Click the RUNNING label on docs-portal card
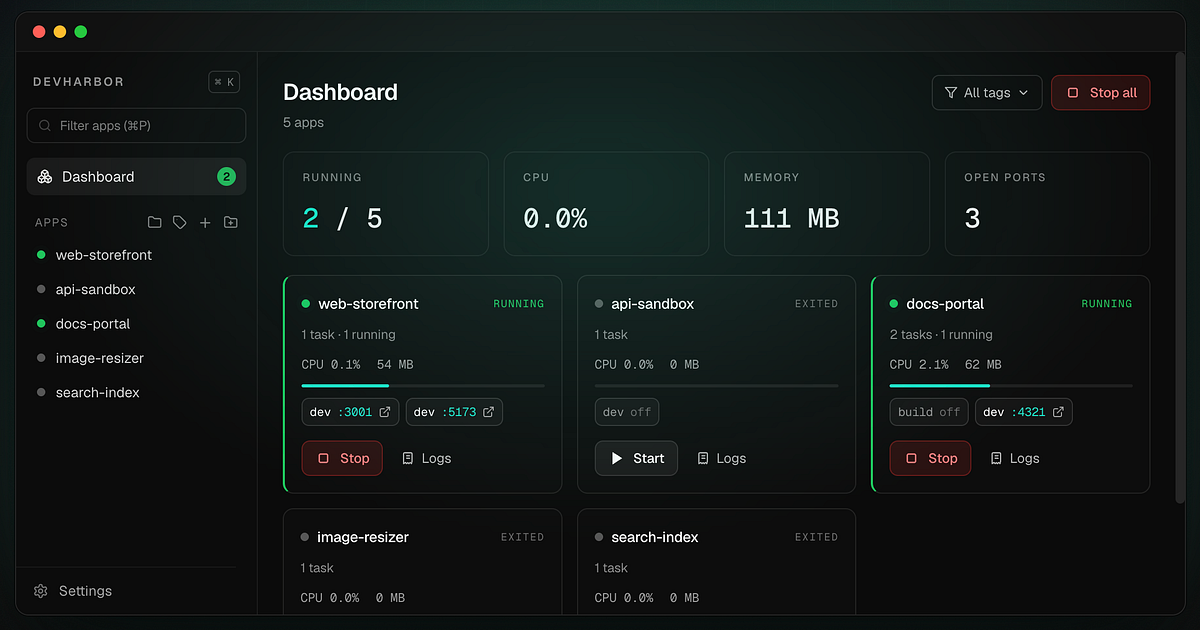 pos(1107,304)
